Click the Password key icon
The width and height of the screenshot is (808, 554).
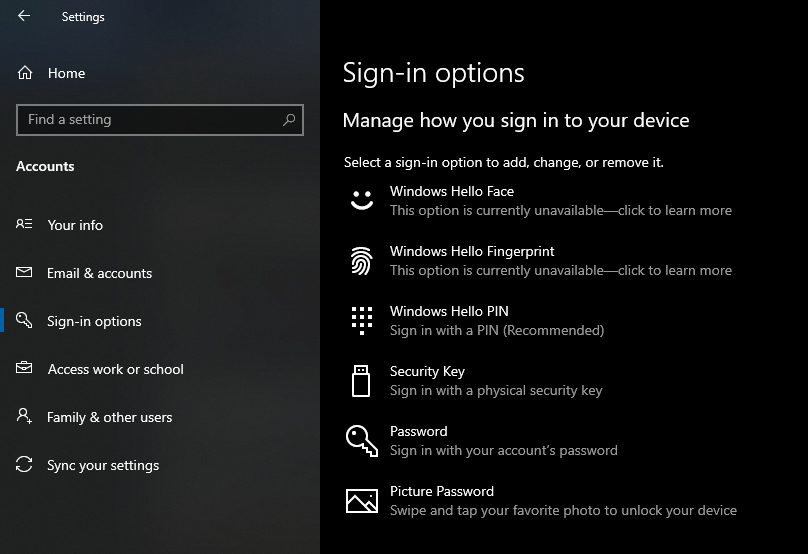(362, 441)
